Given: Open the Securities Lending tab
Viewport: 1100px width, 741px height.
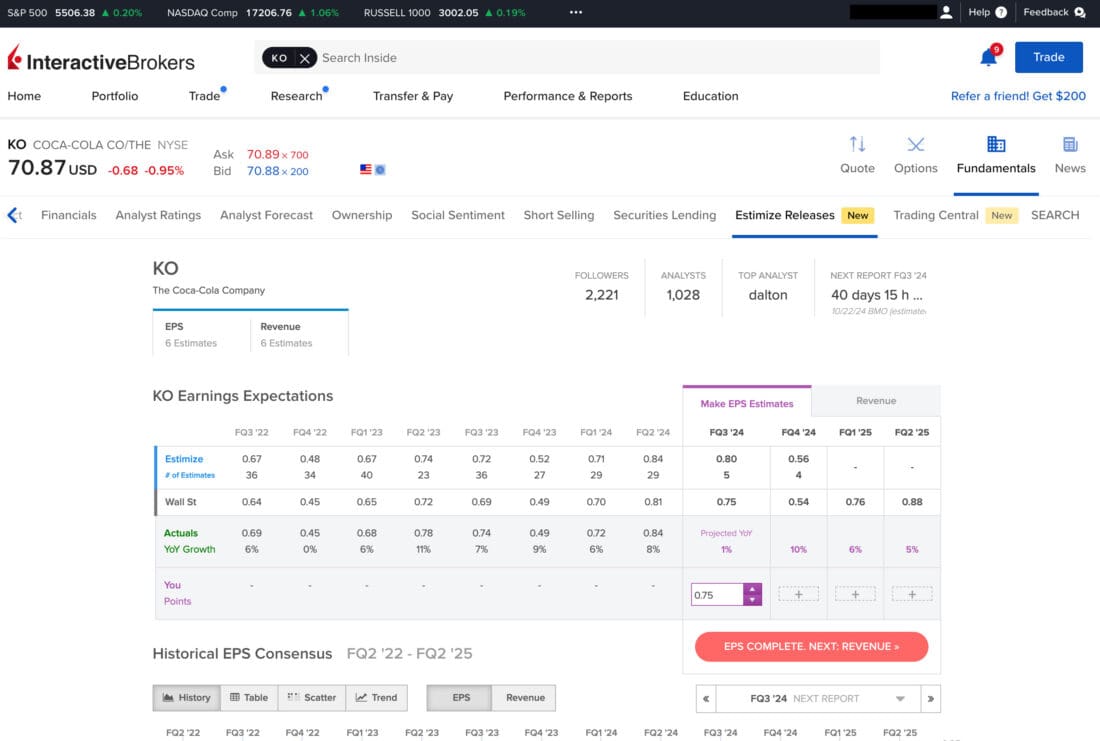Looking at the screenshot, I should tap(664, 215).
